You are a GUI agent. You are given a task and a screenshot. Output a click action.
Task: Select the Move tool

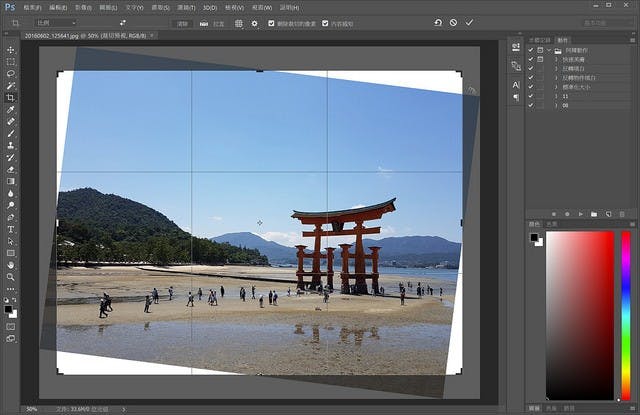pos(11,49)
